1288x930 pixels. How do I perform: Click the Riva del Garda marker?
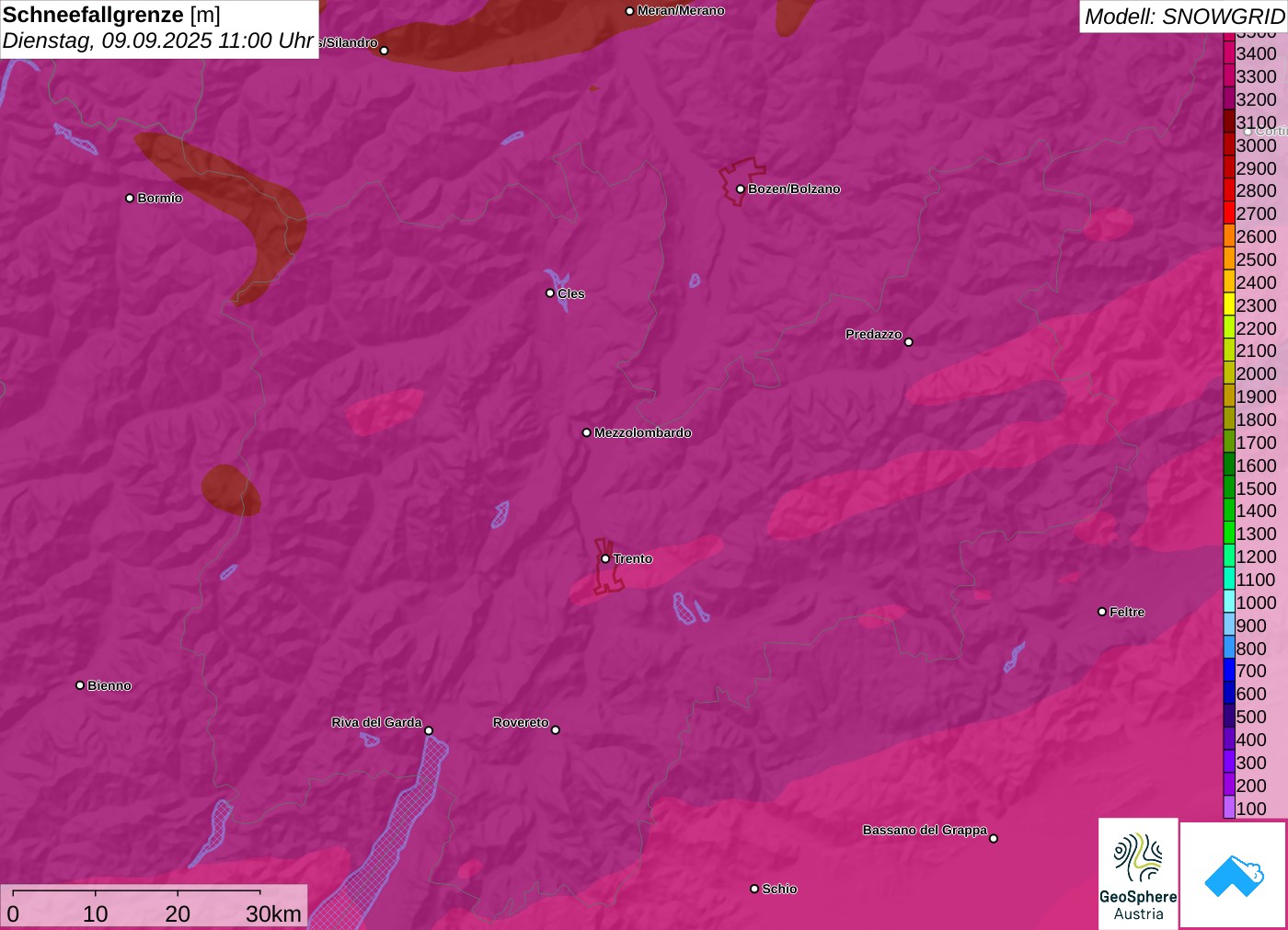tap(429, 730)
